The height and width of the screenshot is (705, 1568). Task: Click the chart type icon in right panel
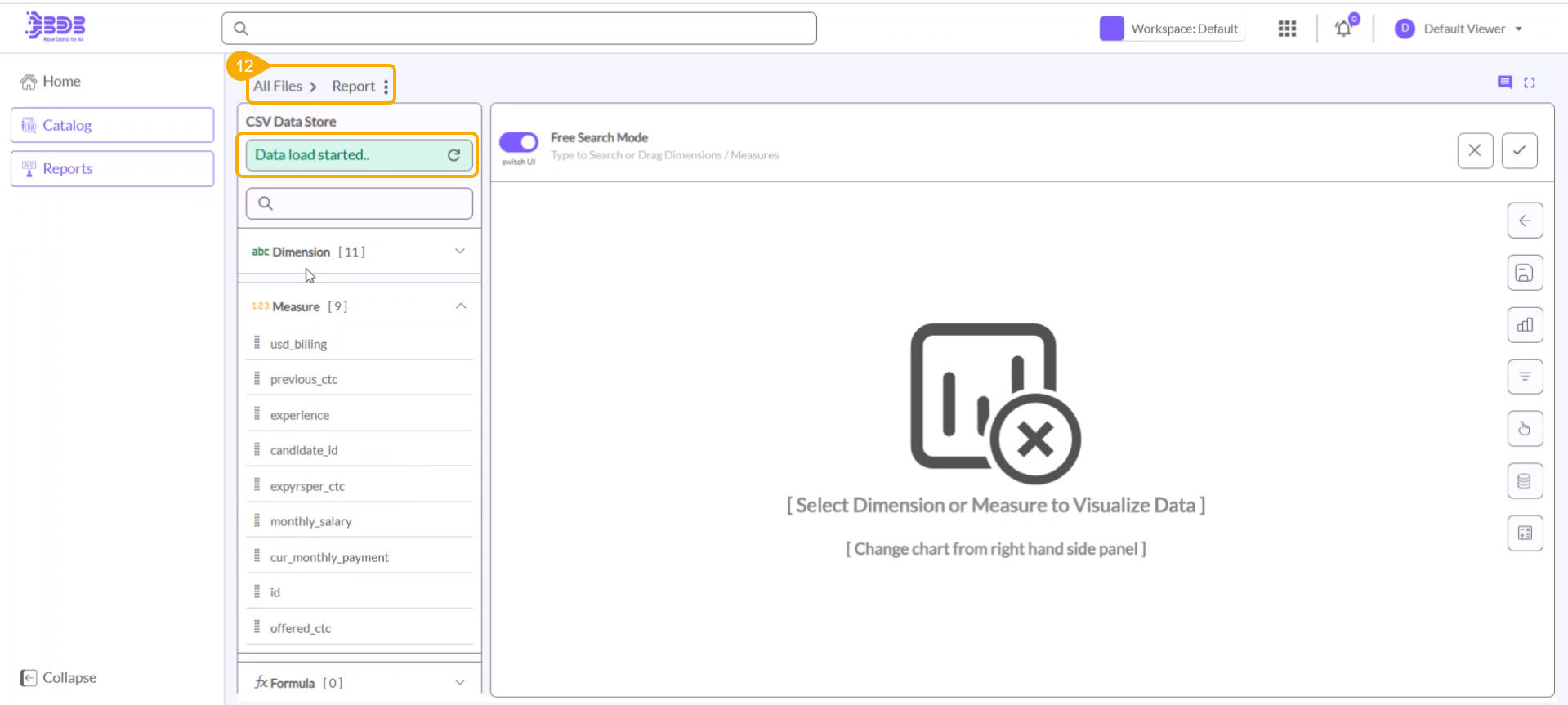1524,325
